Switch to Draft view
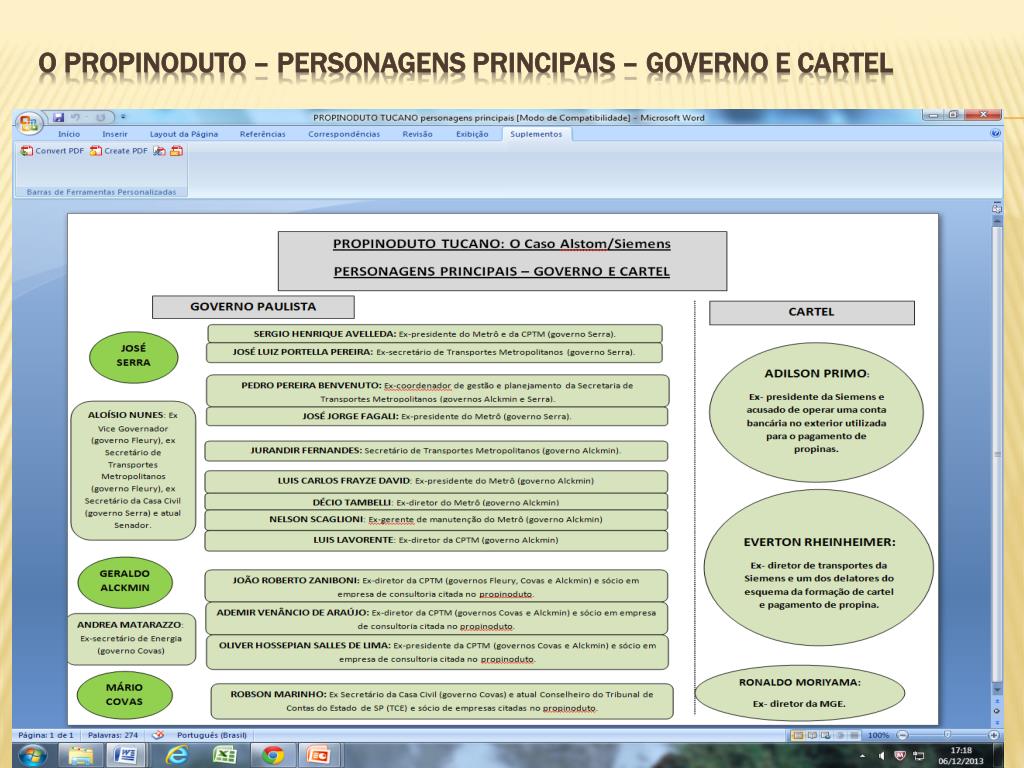This screenshot has width=1024, height=768. coord(854,735)
